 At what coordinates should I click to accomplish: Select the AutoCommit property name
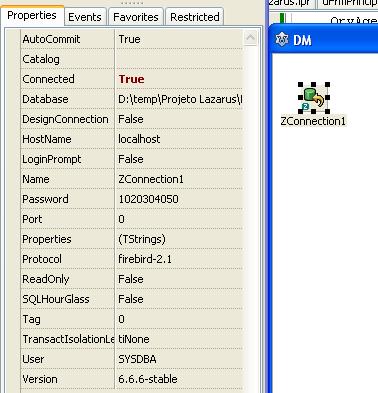point(51,39)
